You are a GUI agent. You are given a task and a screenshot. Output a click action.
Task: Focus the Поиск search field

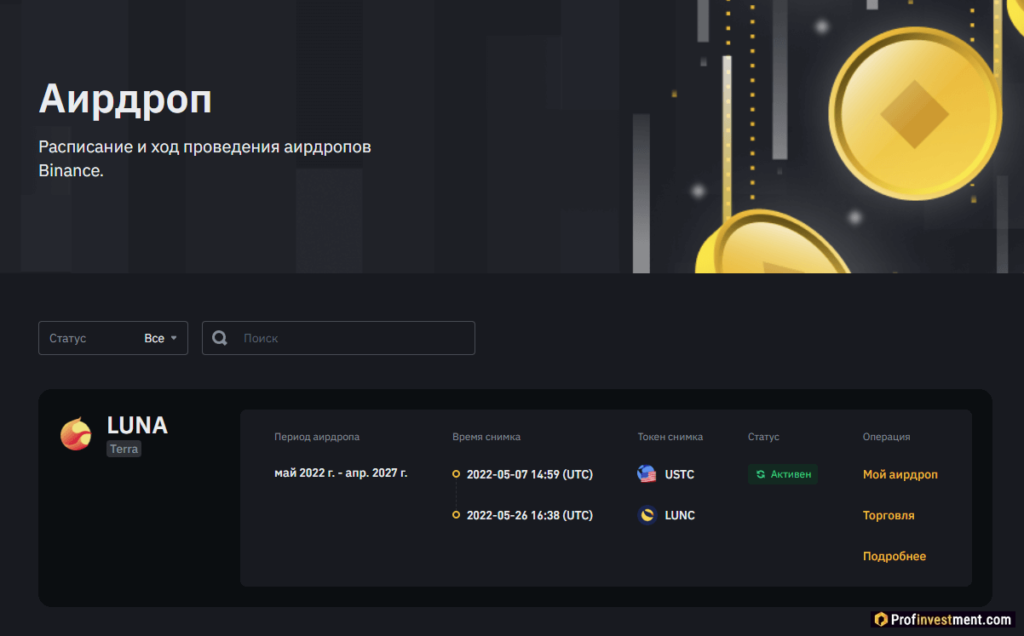coord(350,338)
